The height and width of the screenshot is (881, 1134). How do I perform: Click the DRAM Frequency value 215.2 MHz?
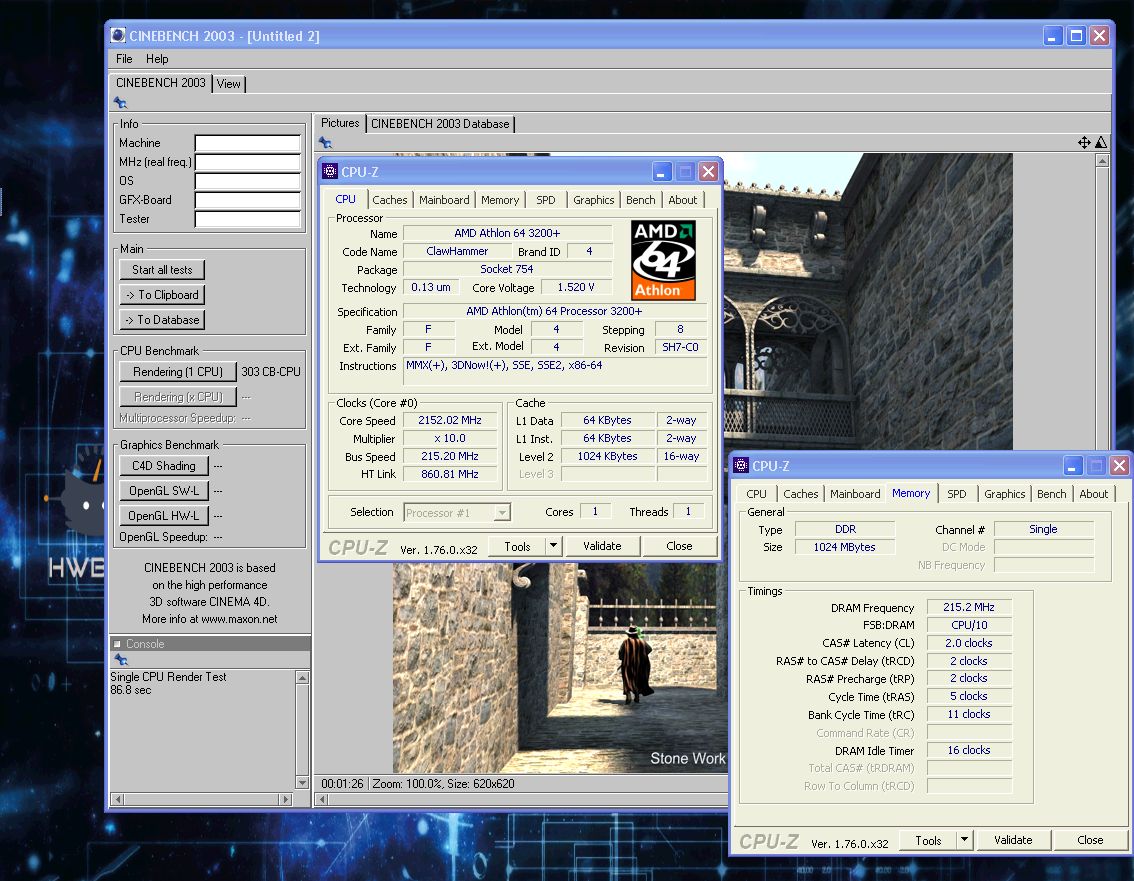[968, 607]
